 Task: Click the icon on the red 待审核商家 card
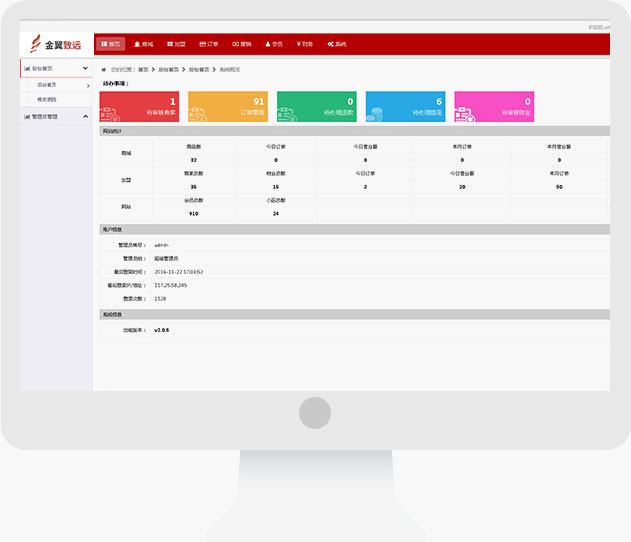pyautogui.click(x=110, y=113)
